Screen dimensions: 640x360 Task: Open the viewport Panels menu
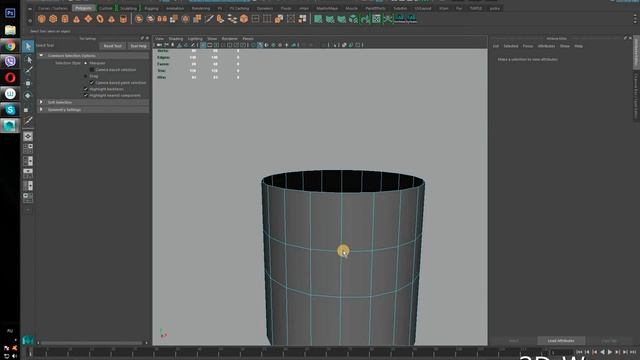coord(248,39)
